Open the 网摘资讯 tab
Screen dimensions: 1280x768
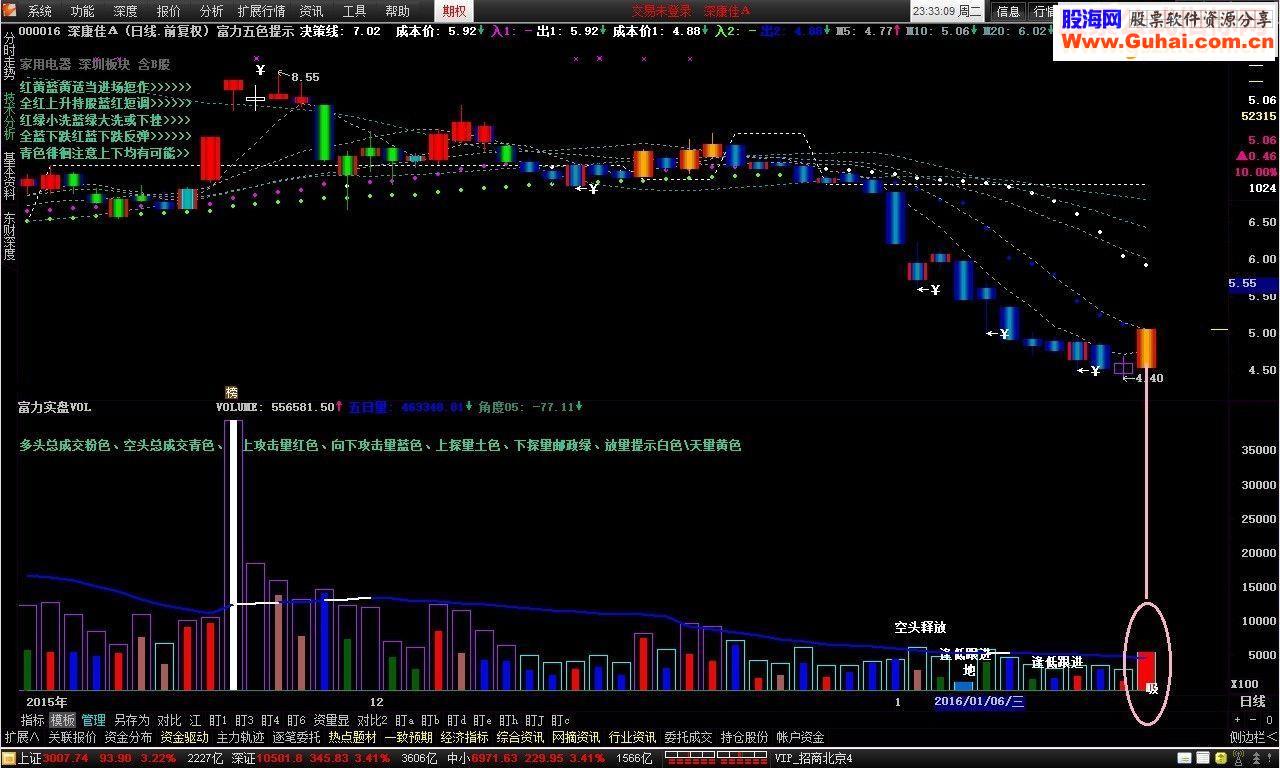pyautogui.click(x=576, y=737)
